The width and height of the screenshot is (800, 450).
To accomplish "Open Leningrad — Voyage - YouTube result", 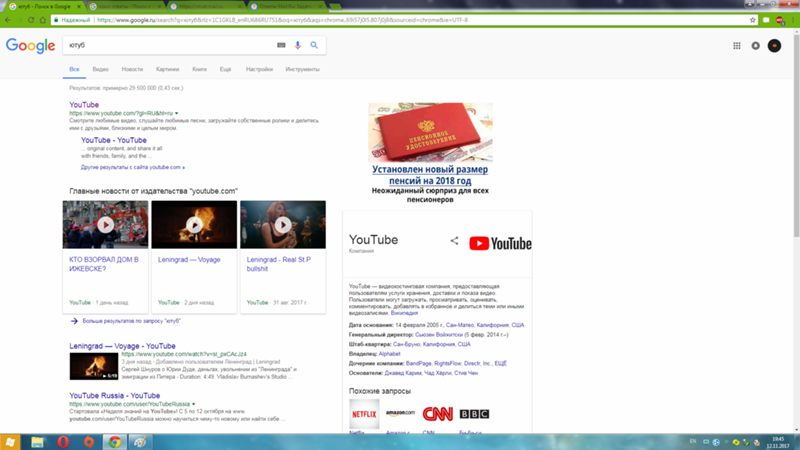I will (122, 346).
